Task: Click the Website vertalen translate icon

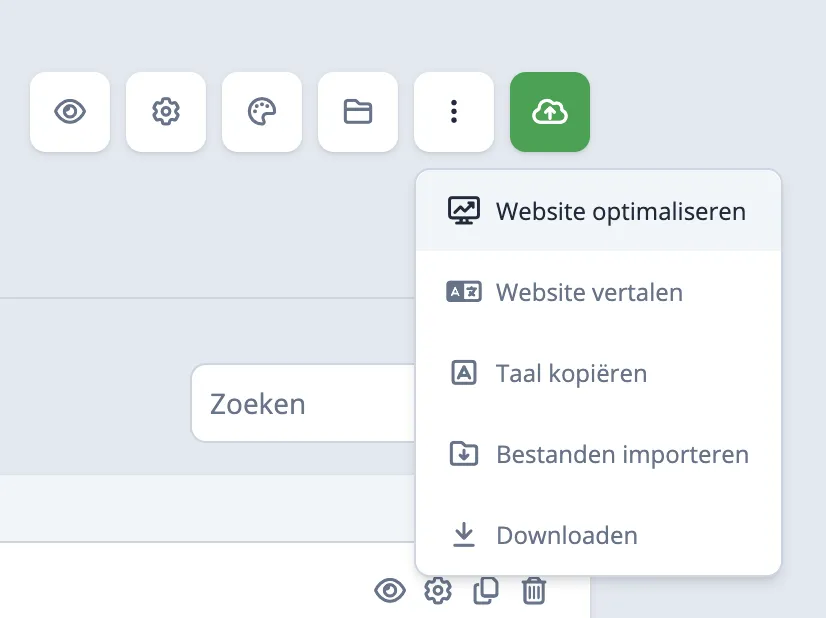Action: tap(463, 292)
